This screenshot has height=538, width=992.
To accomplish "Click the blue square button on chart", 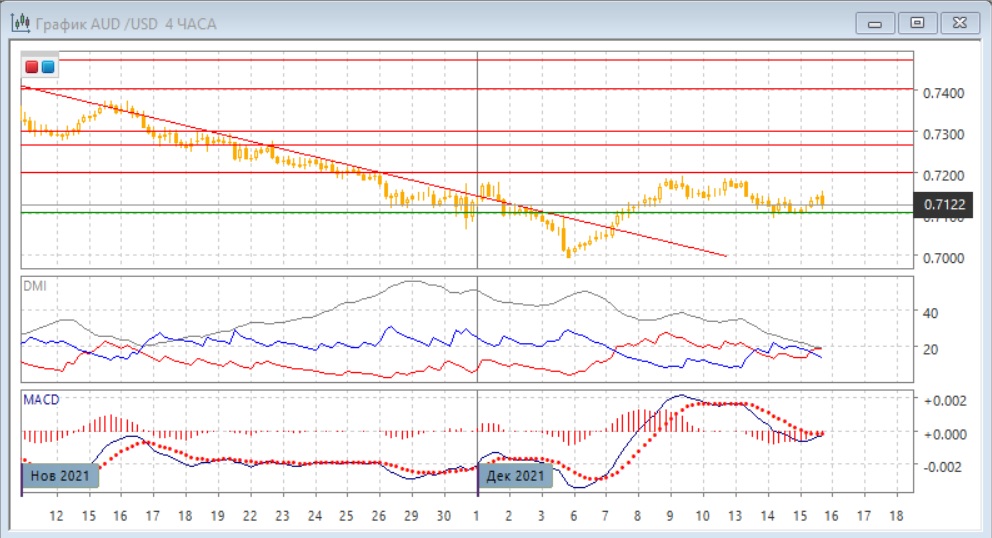I will [47, 67].
